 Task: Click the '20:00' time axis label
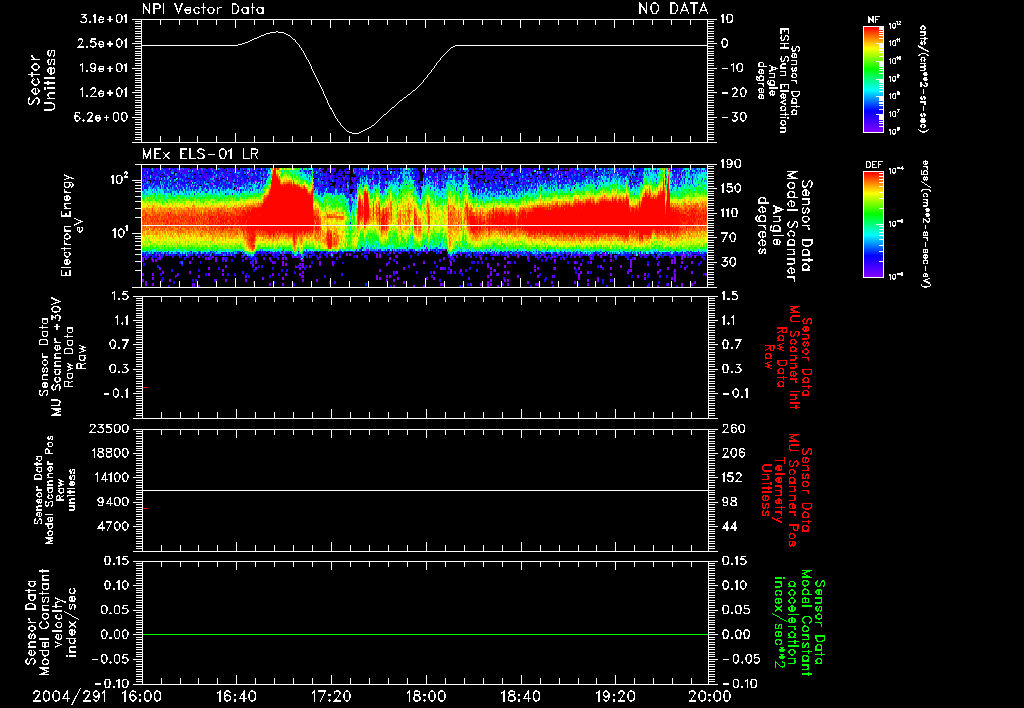click(x=709, y=696)
